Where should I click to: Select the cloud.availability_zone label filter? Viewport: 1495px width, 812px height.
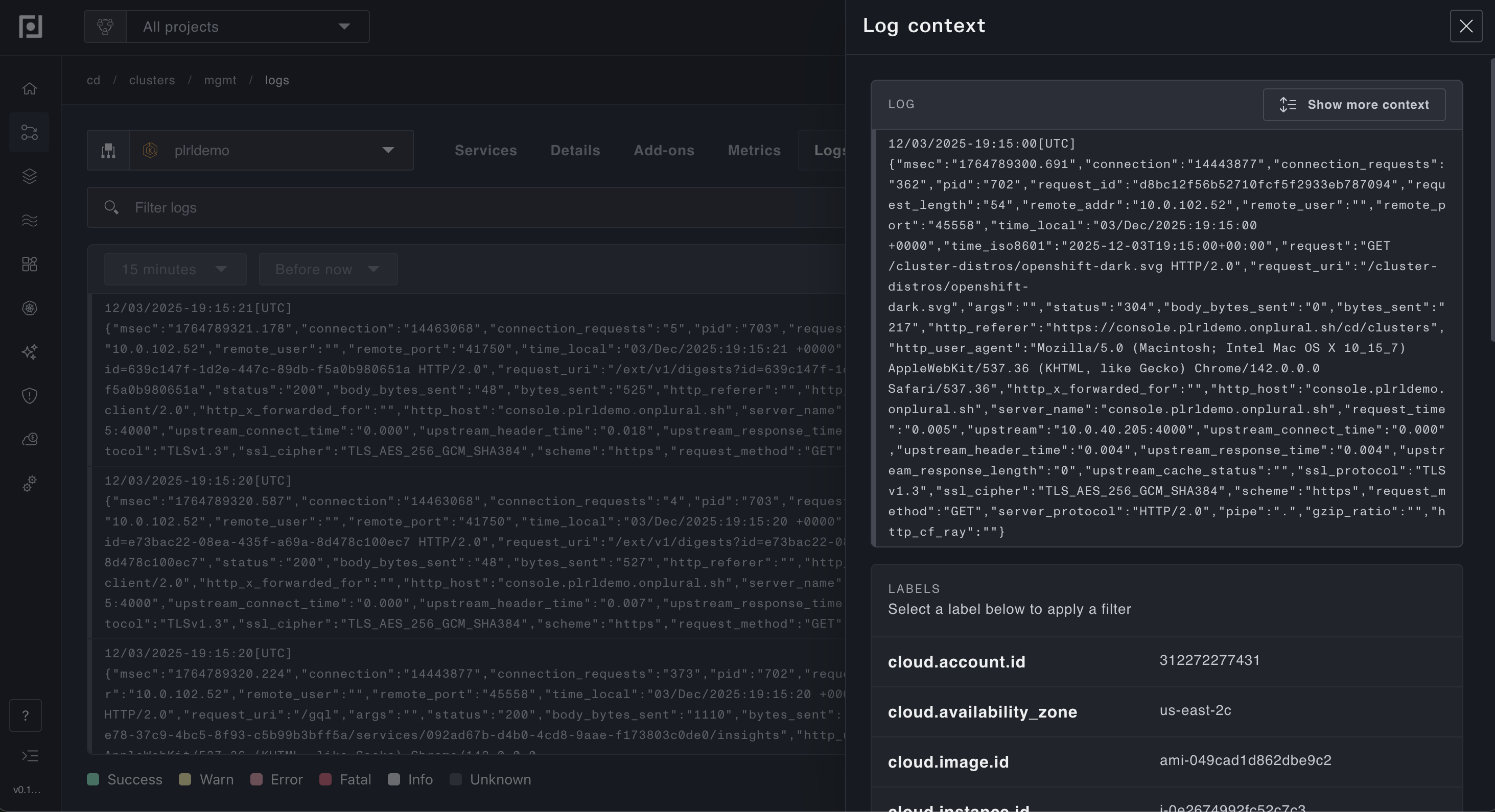[x=982, y=712]
